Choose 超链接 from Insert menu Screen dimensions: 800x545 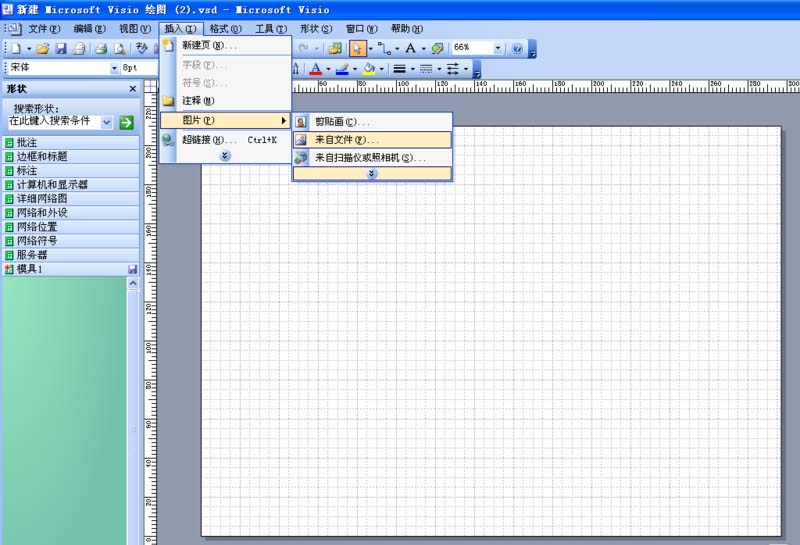(226, 140)
